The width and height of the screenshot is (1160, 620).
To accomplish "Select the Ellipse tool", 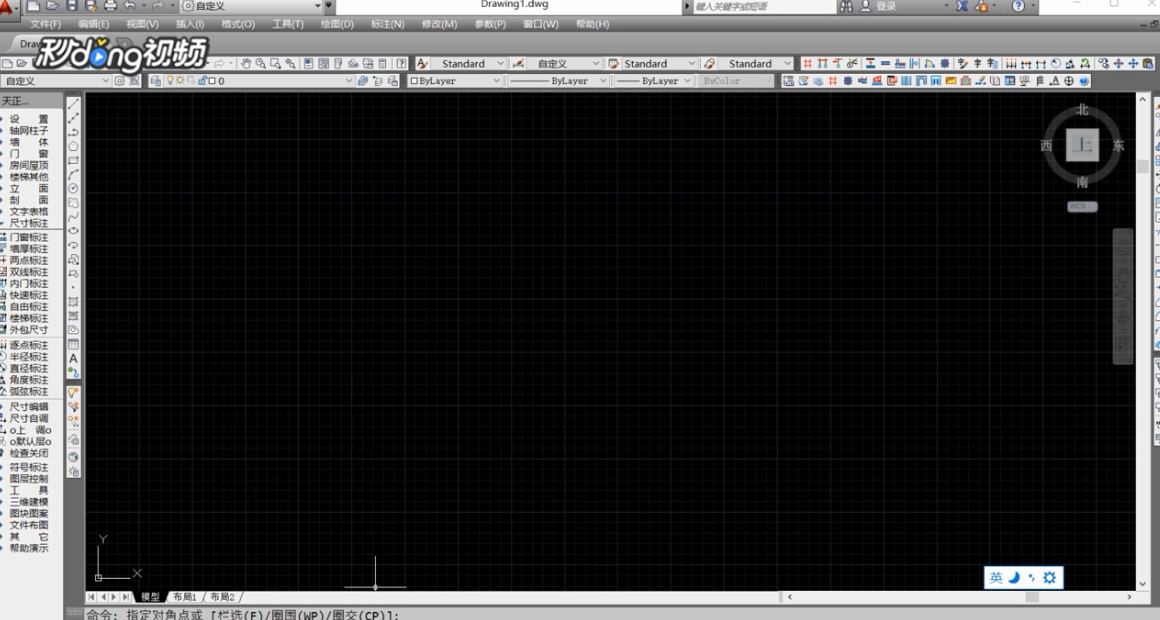I will 73,231.
